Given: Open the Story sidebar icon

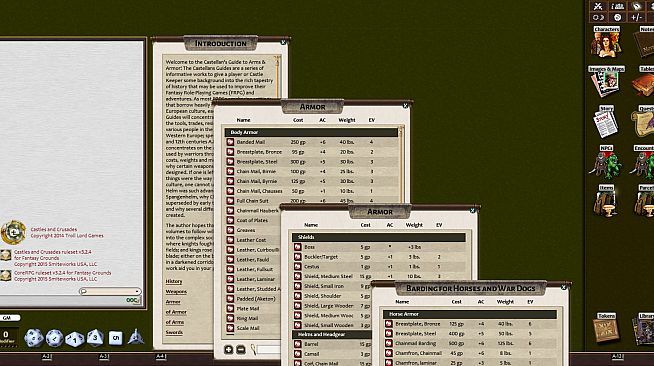Looking at the screenshot, I should (606, 121).
